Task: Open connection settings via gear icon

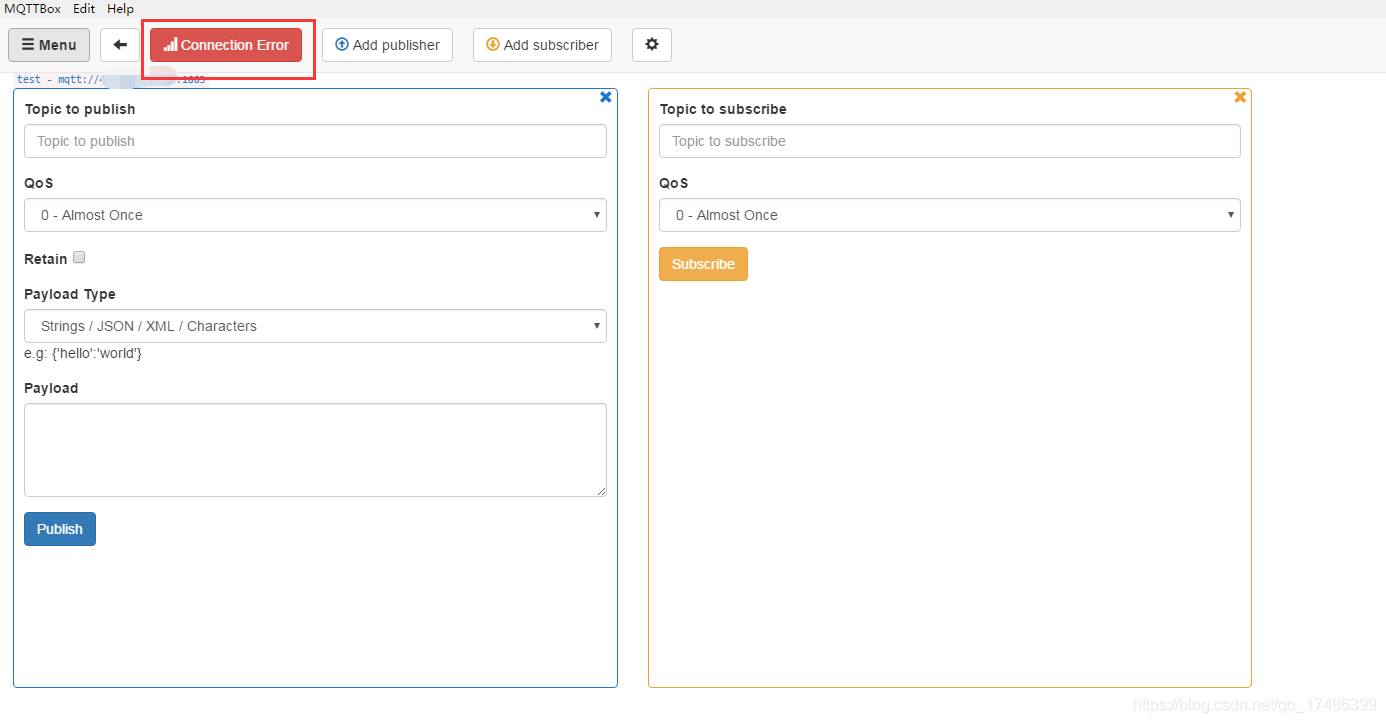Action: pyautogui.click(x=652, y=45)
